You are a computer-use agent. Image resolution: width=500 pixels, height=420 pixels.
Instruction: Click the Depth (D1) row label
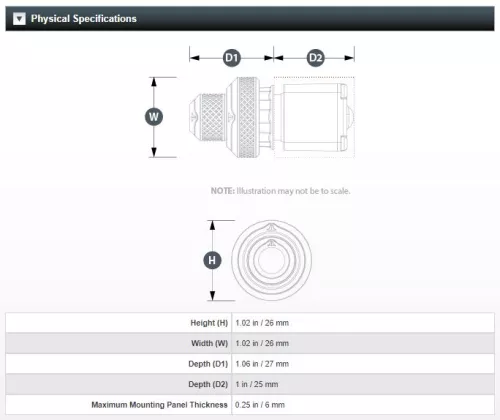click(x=208, y=364)
